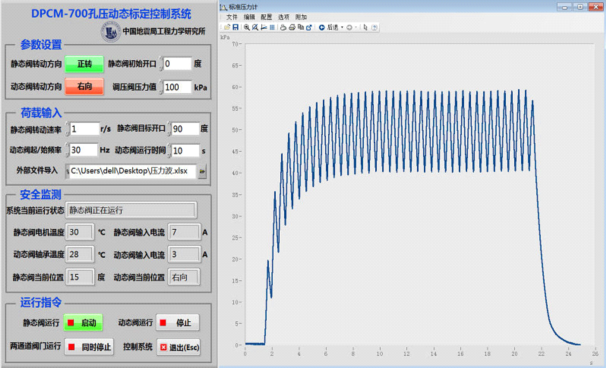Image resolution: width=606 pixels, height=368 pixels.
Task: Click the 退出(Esc) button
Action: [179, 347]
